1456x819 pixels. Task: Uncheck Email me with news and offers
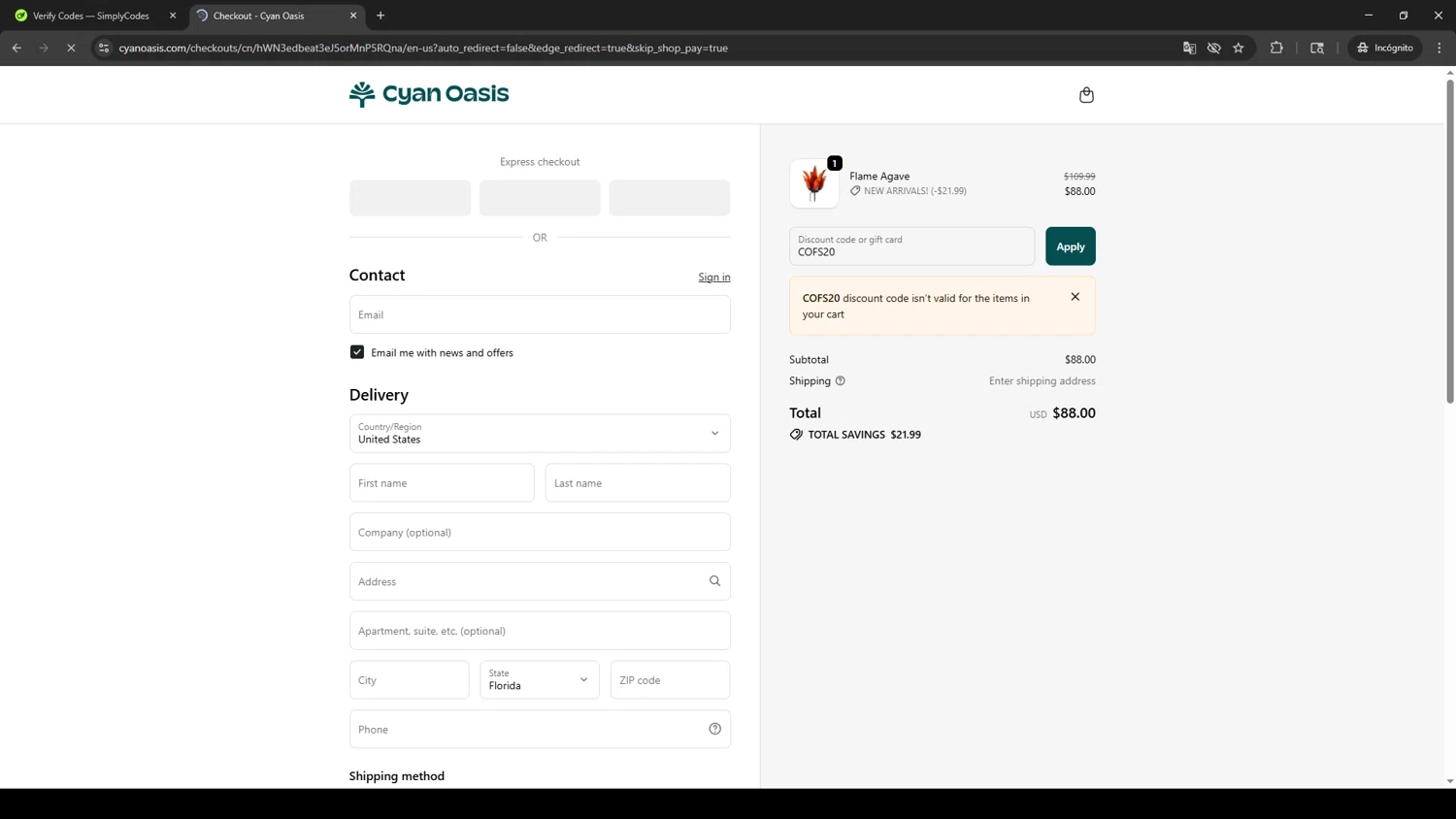click(357, 352)
